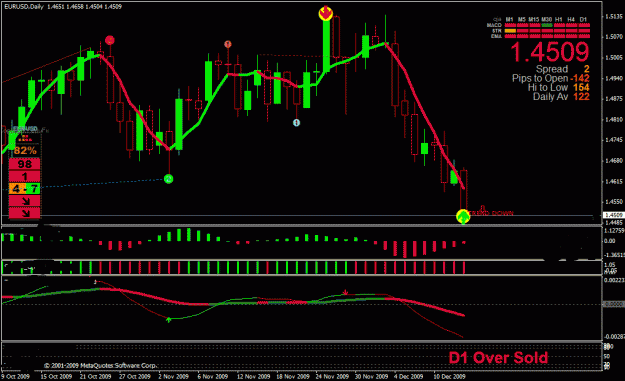Click the Daily Av value 122
Image resolution: width=625 pixels, height=381 pixels.
click(581, 96)
